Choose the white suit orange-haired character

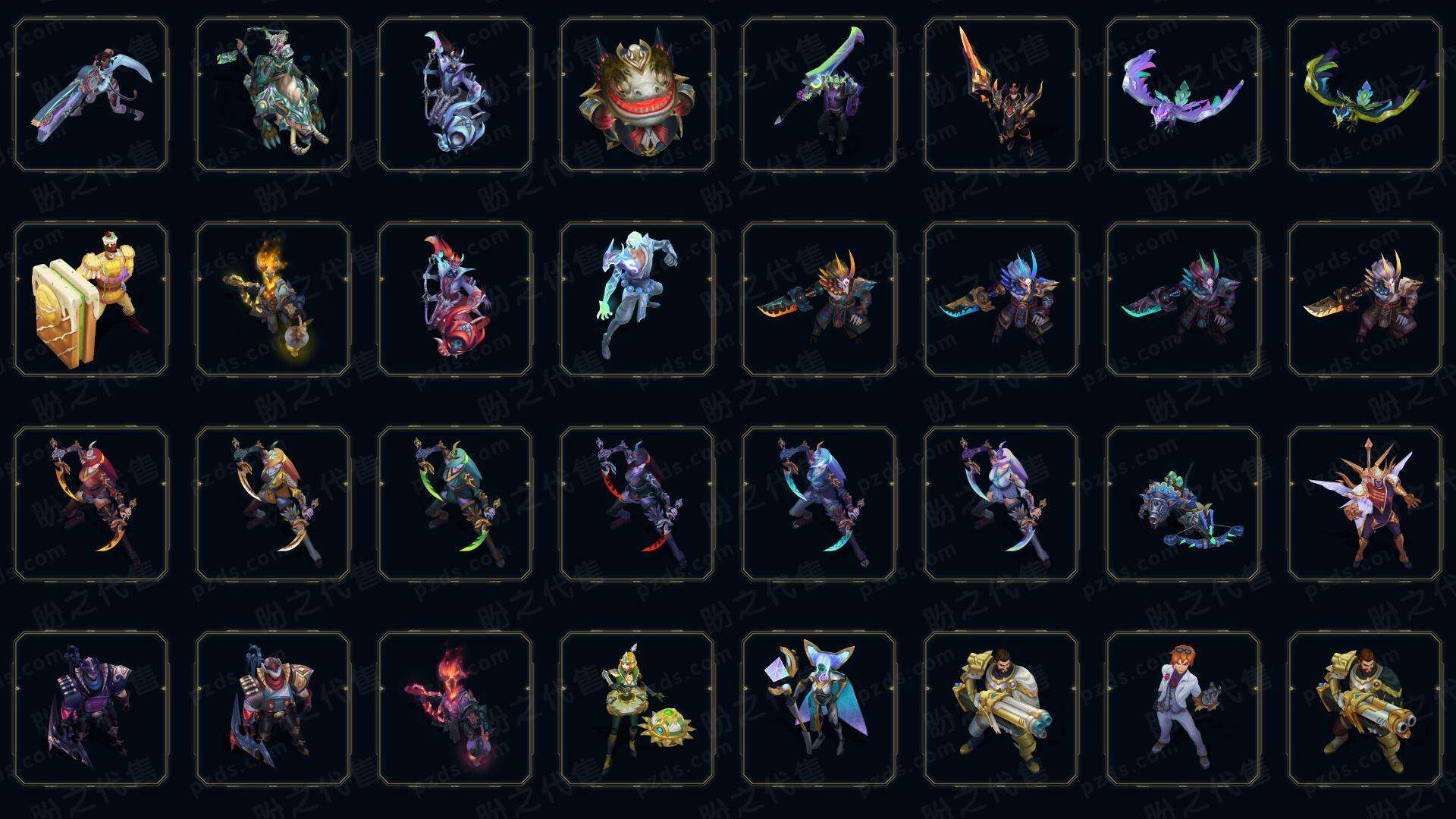[x=1183, y=709]
